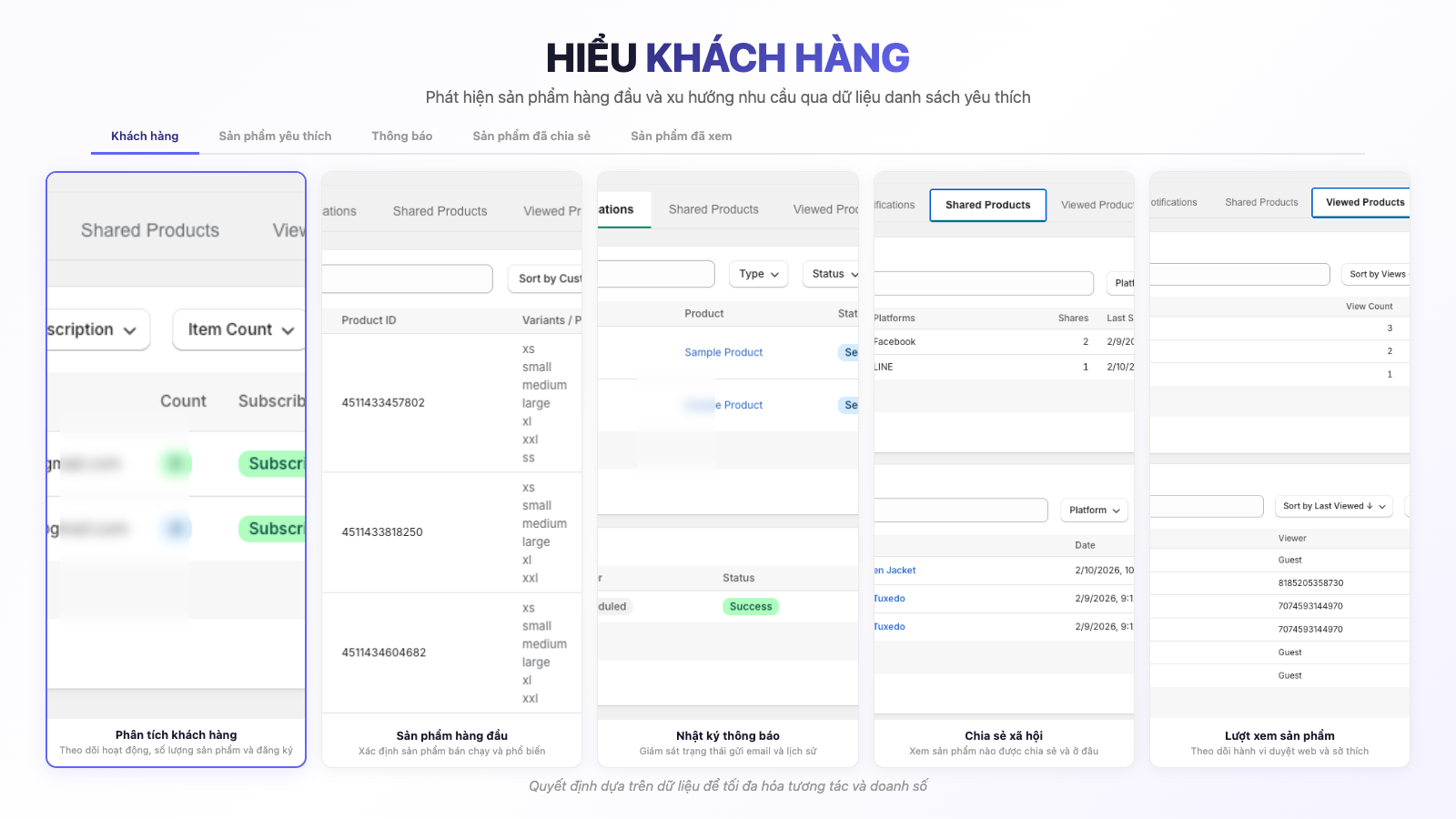Click the Sort by Views dropdown
This screenshot has height=819, width=1456.
coord(1376,274)
